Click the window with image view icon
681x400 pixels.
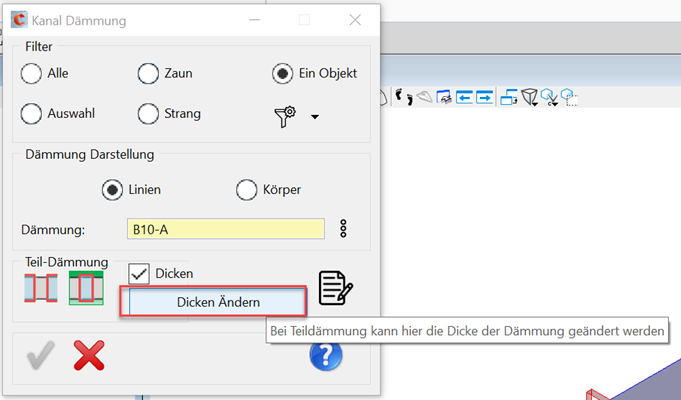(x=444, y=97)
